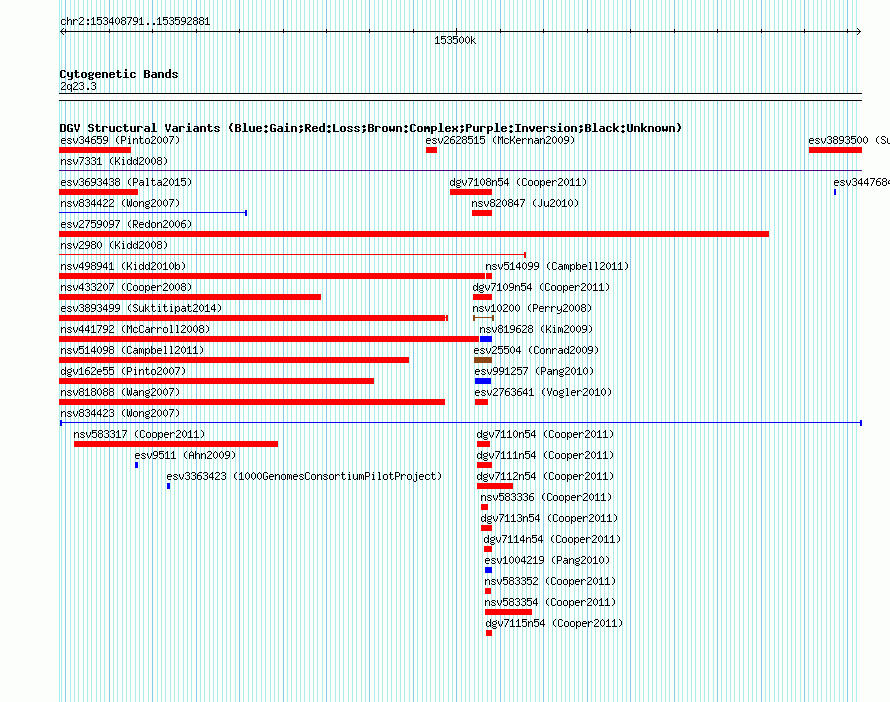Open dgv7113n54 (Cooper2011) label

(549, 518)
